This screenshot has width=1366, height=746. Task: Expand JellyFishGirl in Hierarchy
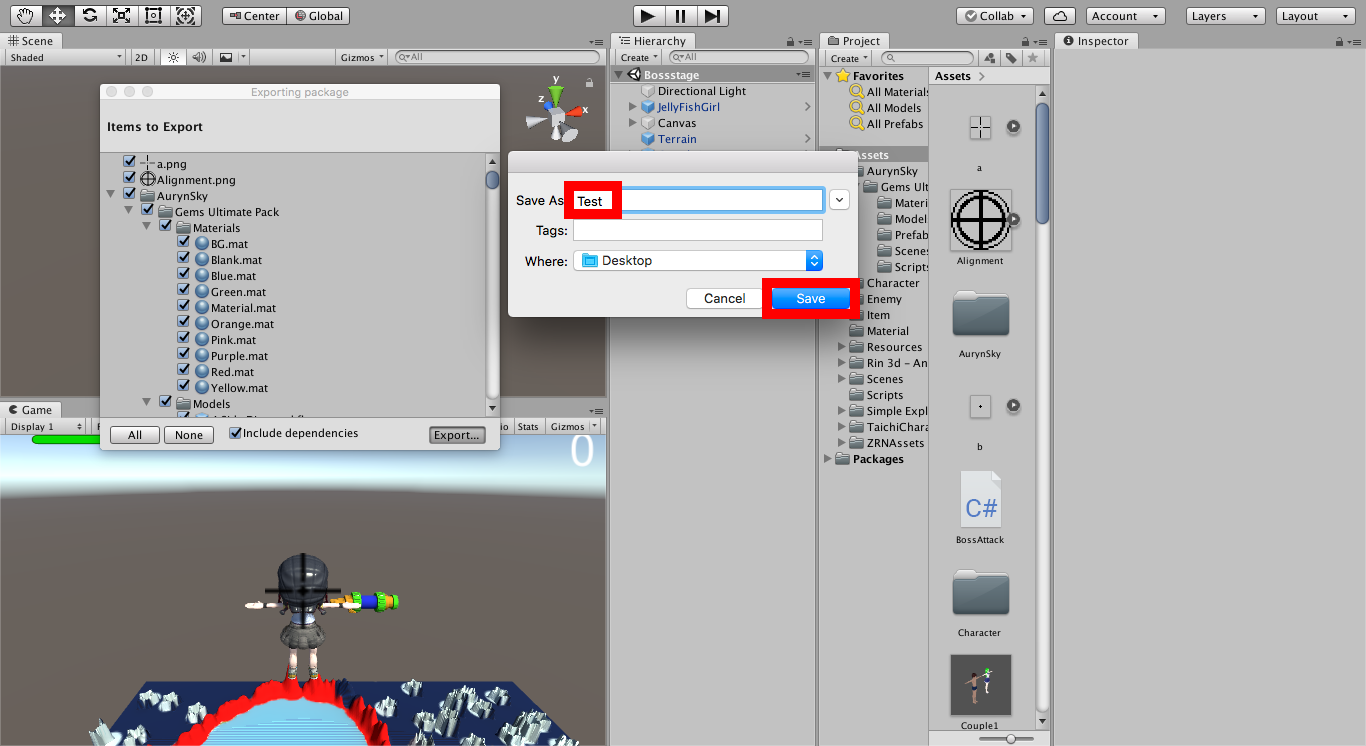[x=633, y=107]
